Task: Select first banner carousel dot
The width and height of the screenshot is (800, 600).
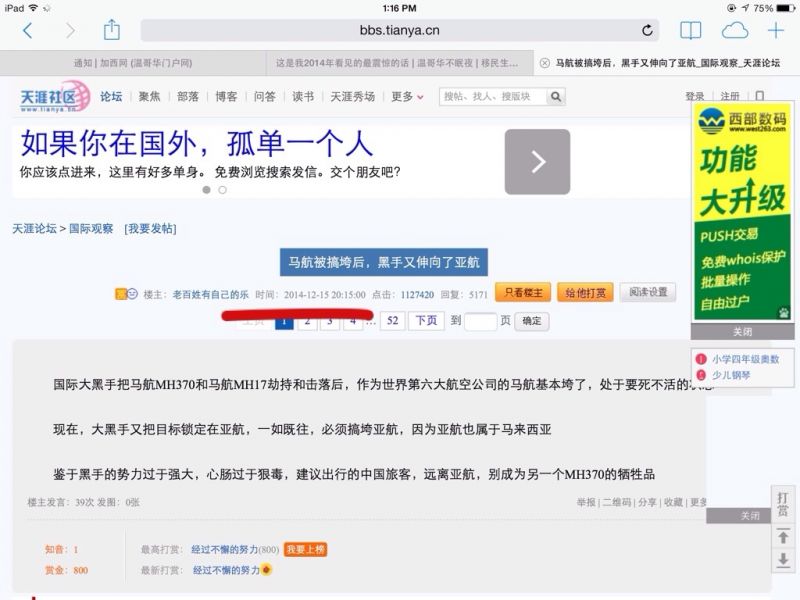Action: point(207,190)
